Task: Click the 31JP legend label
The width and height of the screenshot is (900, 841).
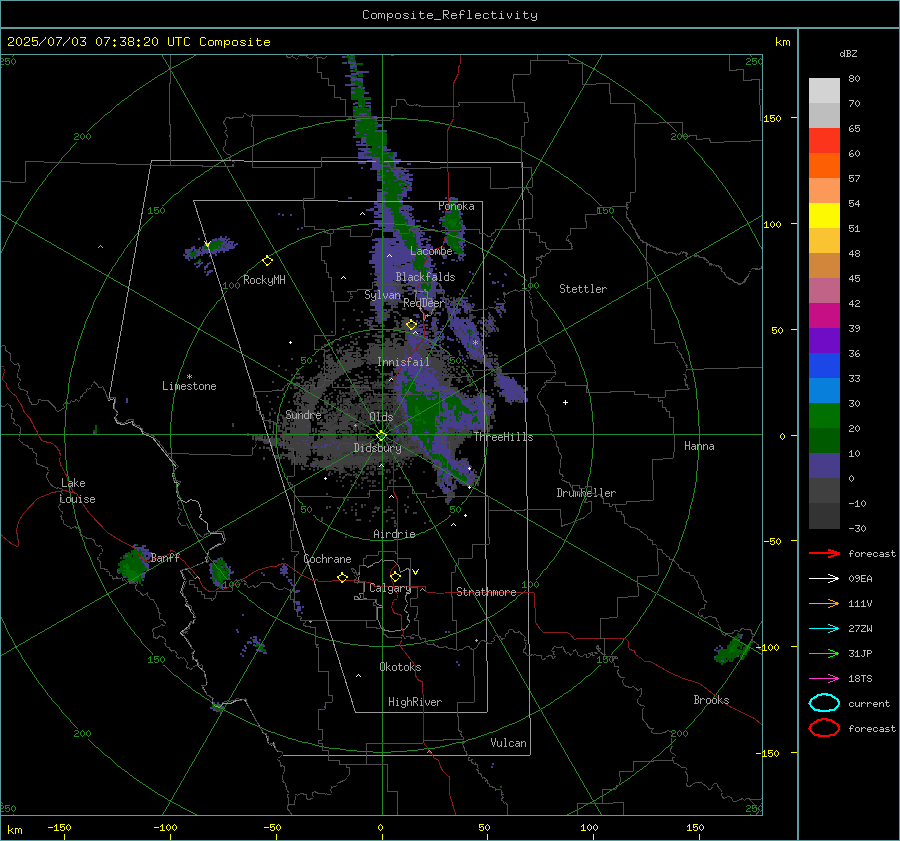Action: pos(860,653)
